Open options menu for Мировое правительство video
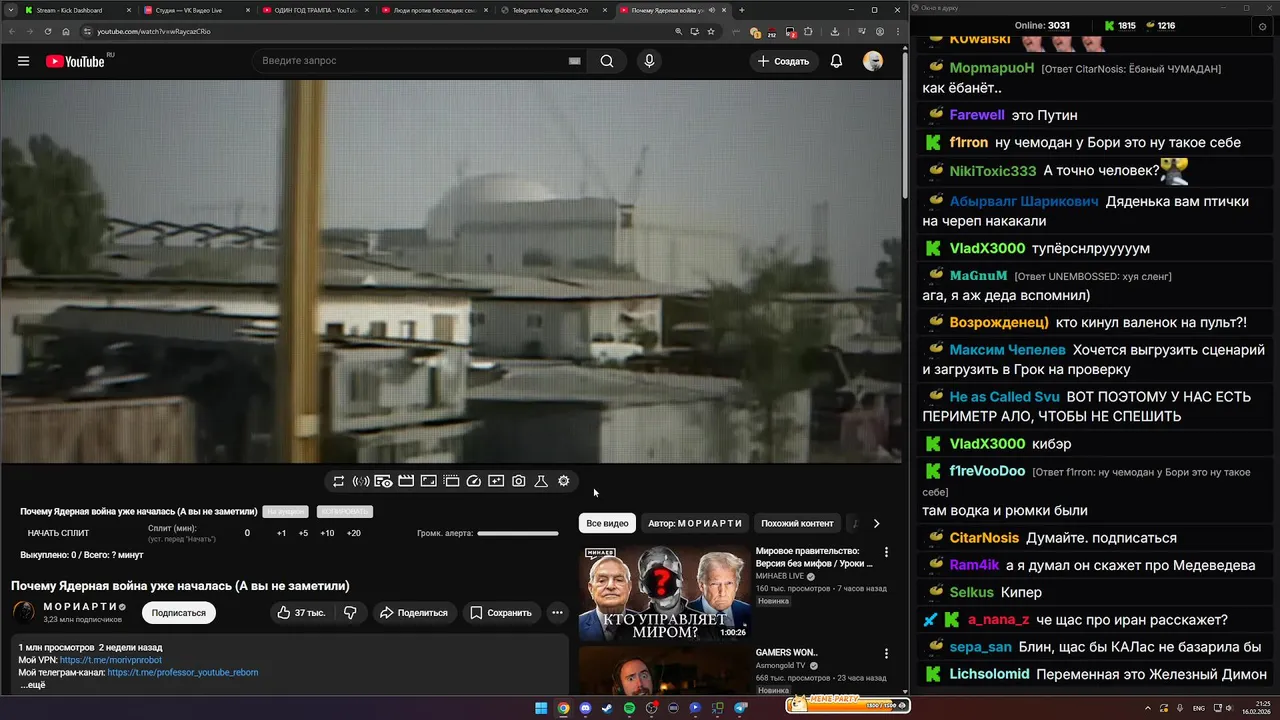Screen dimensions: 1280x720 point(886,552)
